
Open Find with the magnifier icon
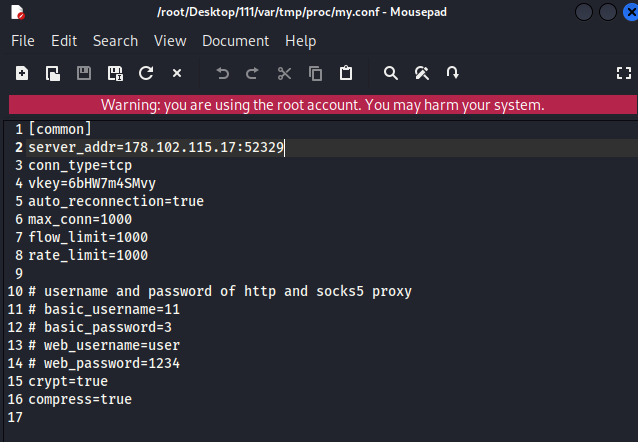point(391,73)
